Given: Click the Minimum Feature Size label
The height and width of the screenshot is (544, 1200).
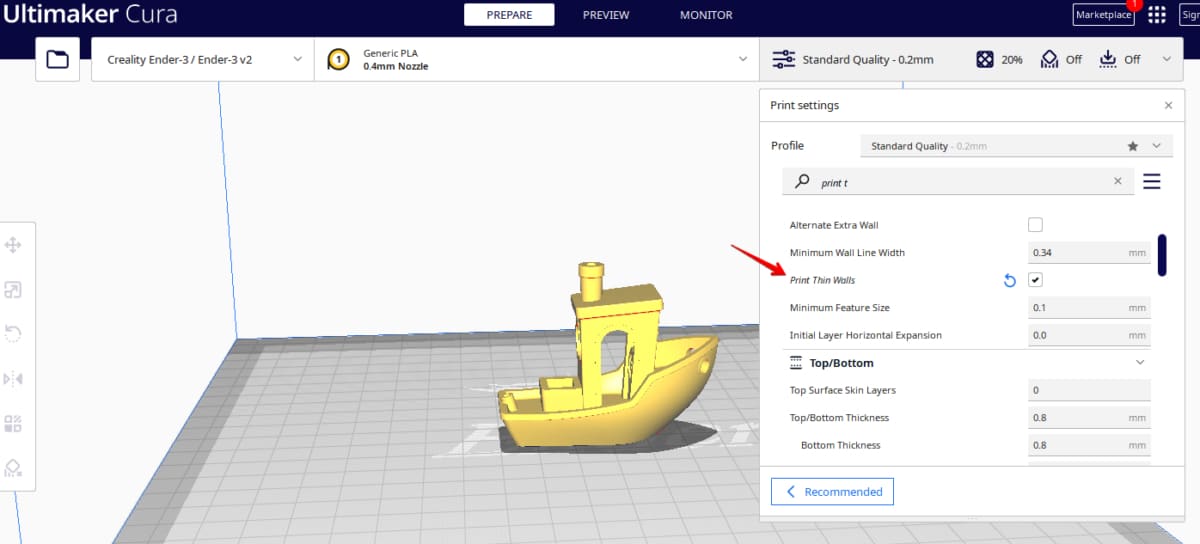Looking at the screenshot, I should [x=840, y=308].
